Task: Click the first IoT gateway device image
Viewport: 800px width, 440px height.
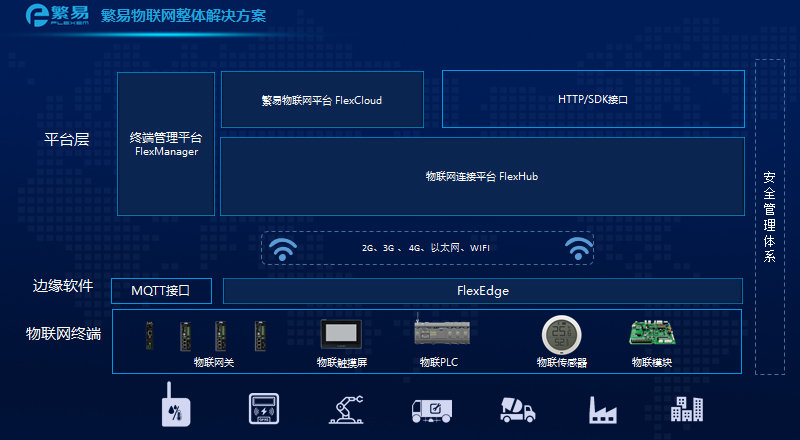Action: tap(149, 335)
